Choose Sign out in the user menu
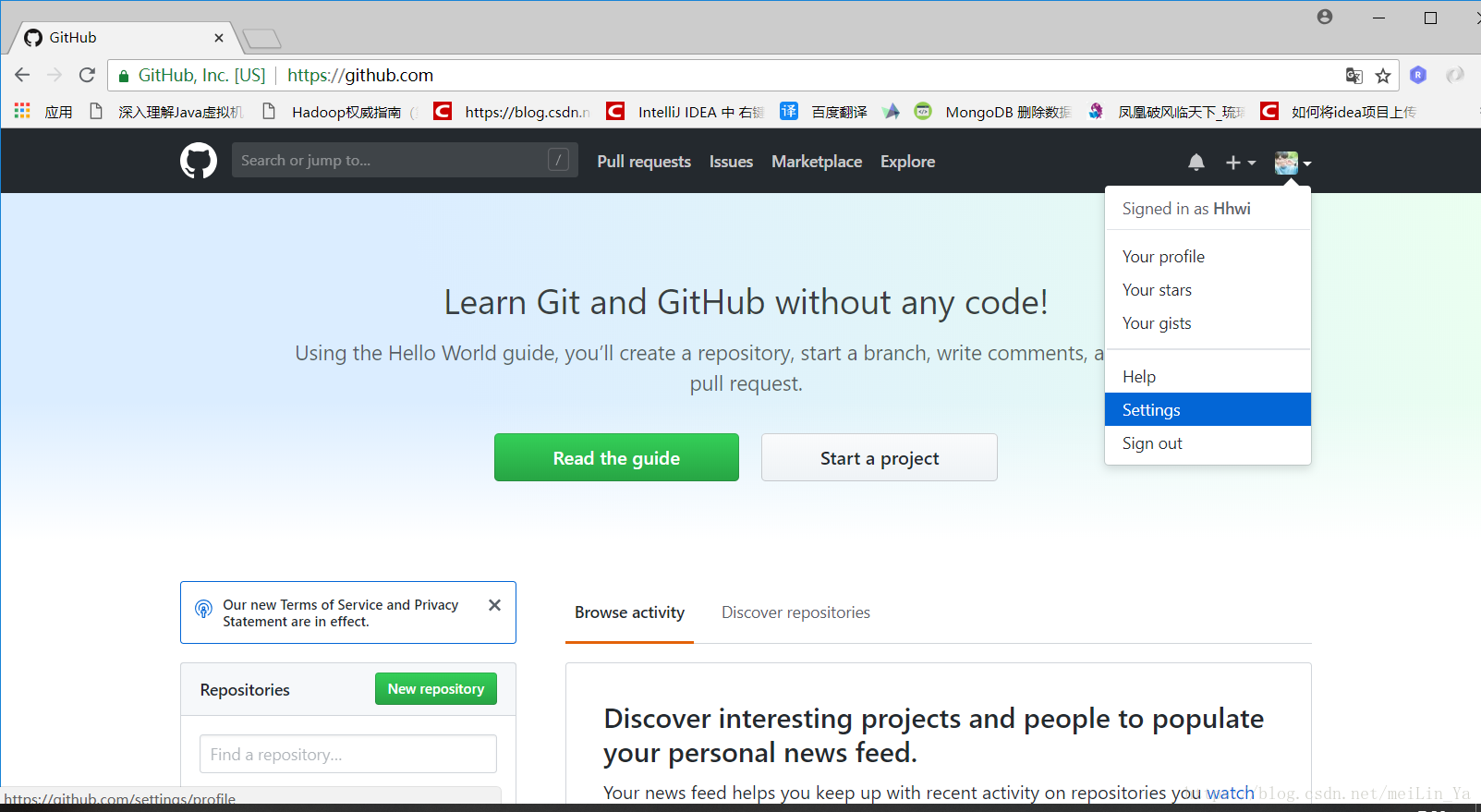Viewport: 1481px width, 812px height. pos(1208,443)
